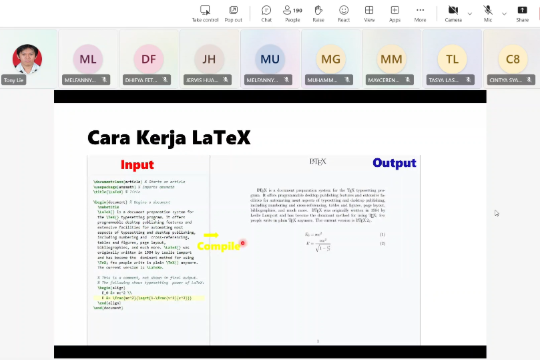This screenshot has height=360, width=540.
Task: Select the ML participant avatar tile
Action: pos(88,59)
